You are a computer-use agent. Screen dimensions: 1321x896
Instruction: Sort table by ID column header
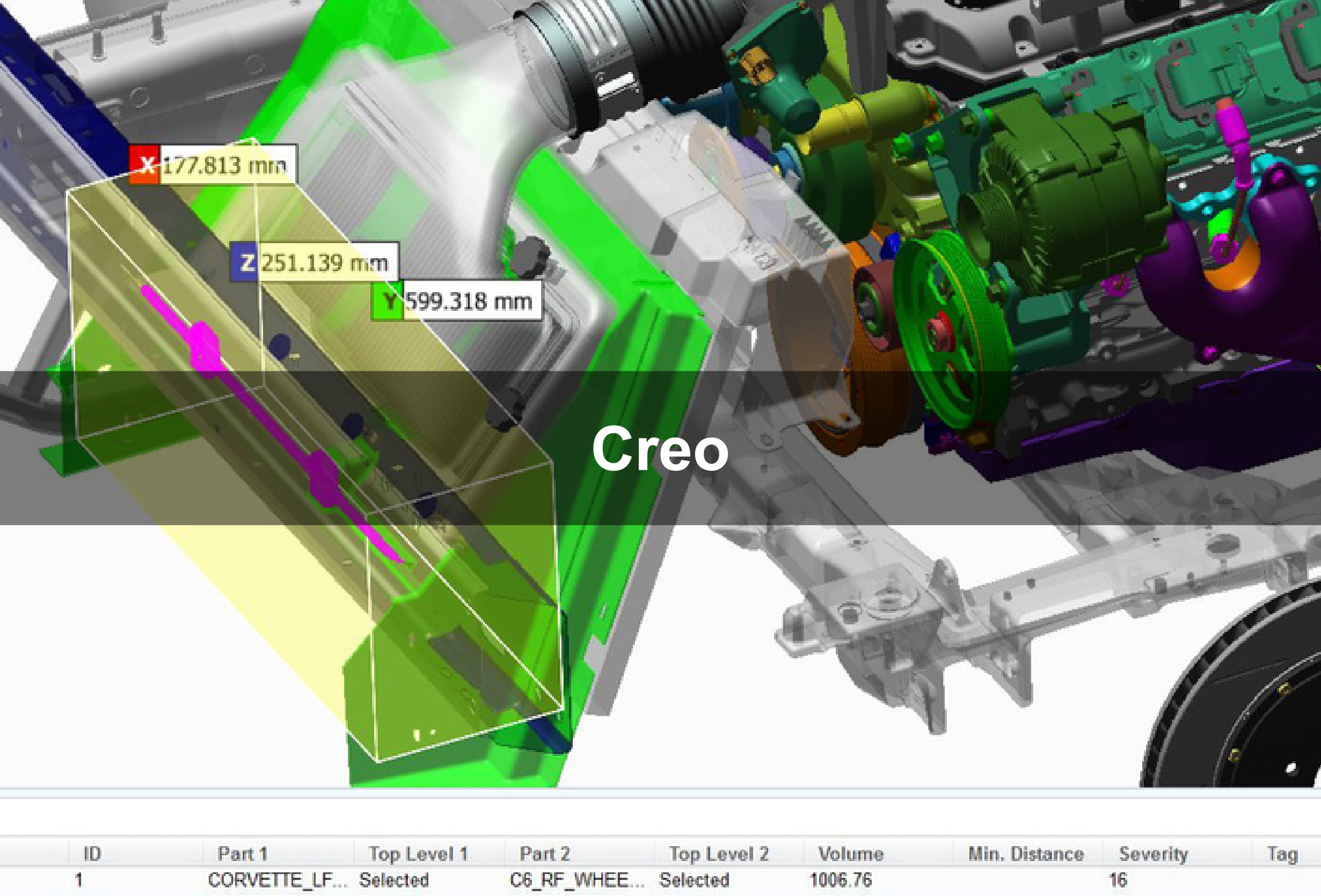pyautogui.click(x=92, y=854)
